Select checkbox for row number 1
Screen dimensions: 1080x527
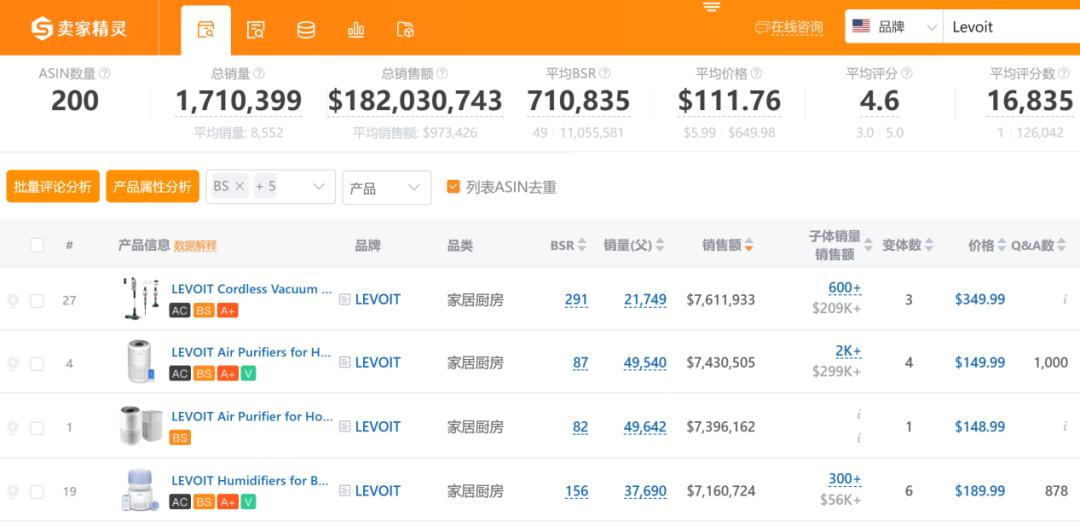[37, 428]
